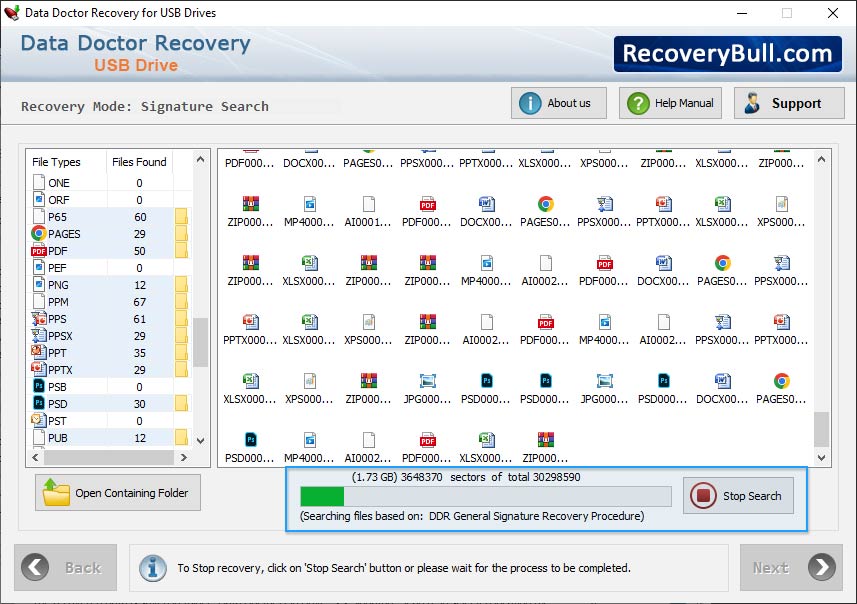The width and height of the screenshot is (857, 604).
Task: Click the 'Recovery Mode: Signature Search' text
Action: pyautogui.click(x=145, y=106)
